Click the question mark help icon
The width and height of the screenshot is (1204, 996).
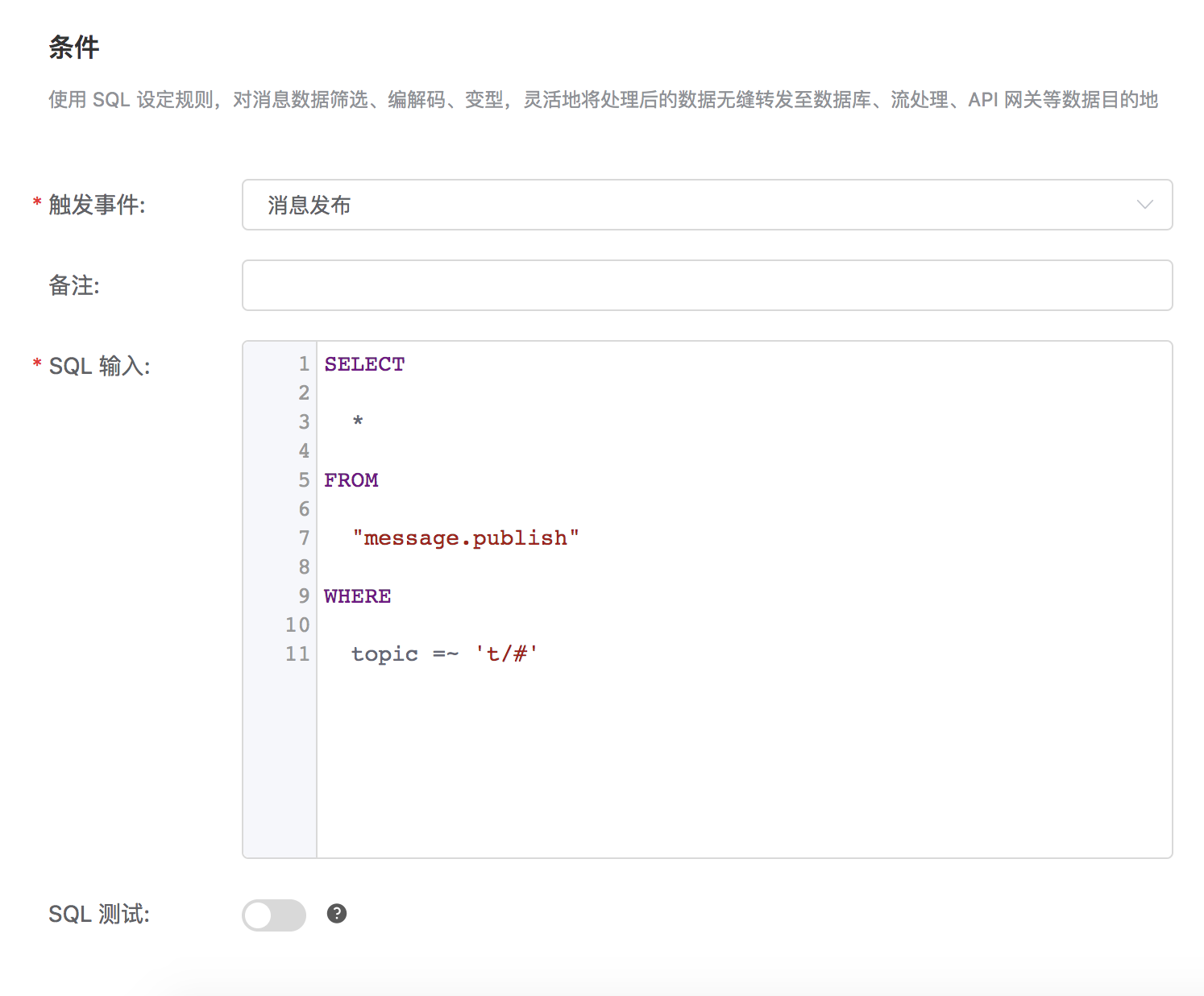tap(337, 914)
